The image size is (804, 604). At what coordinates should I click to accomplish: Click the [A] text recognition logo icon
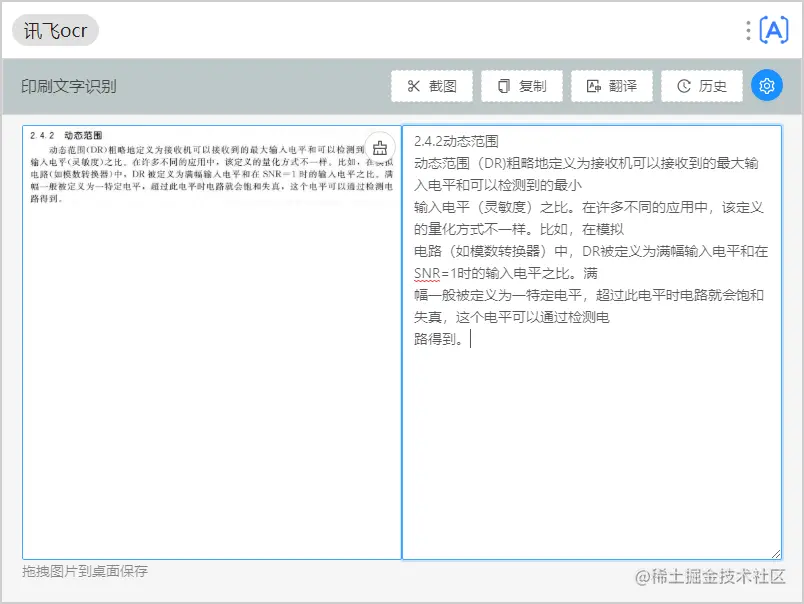tap(773, 30)
